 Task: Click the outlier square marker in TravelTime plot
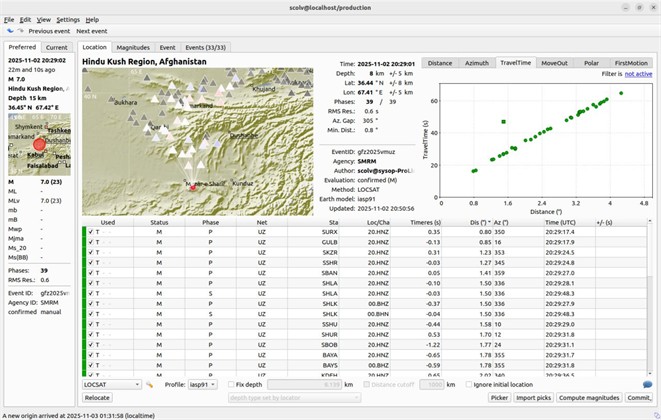[x=503, y=122]
